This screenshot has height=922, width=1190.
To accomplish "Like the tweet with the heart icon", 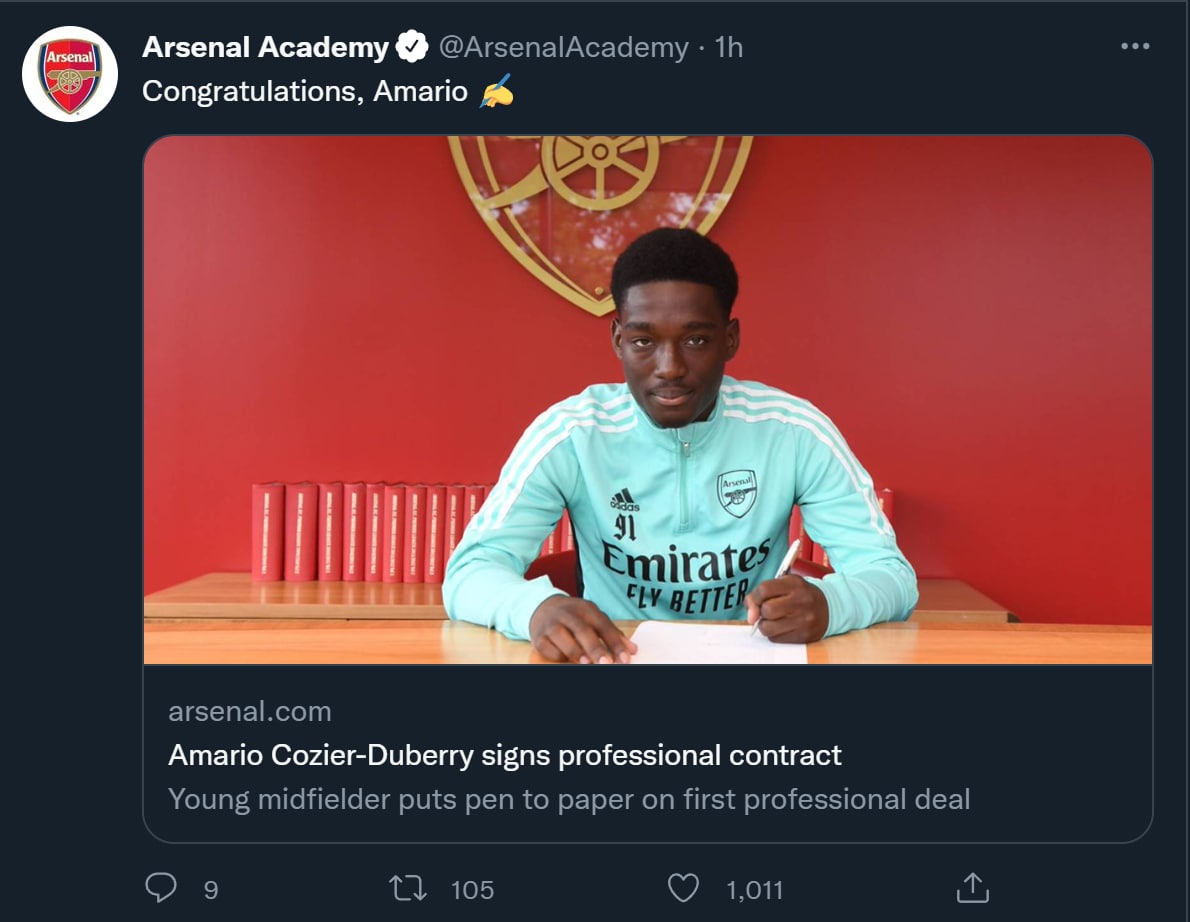I will (x=683, y=888).
